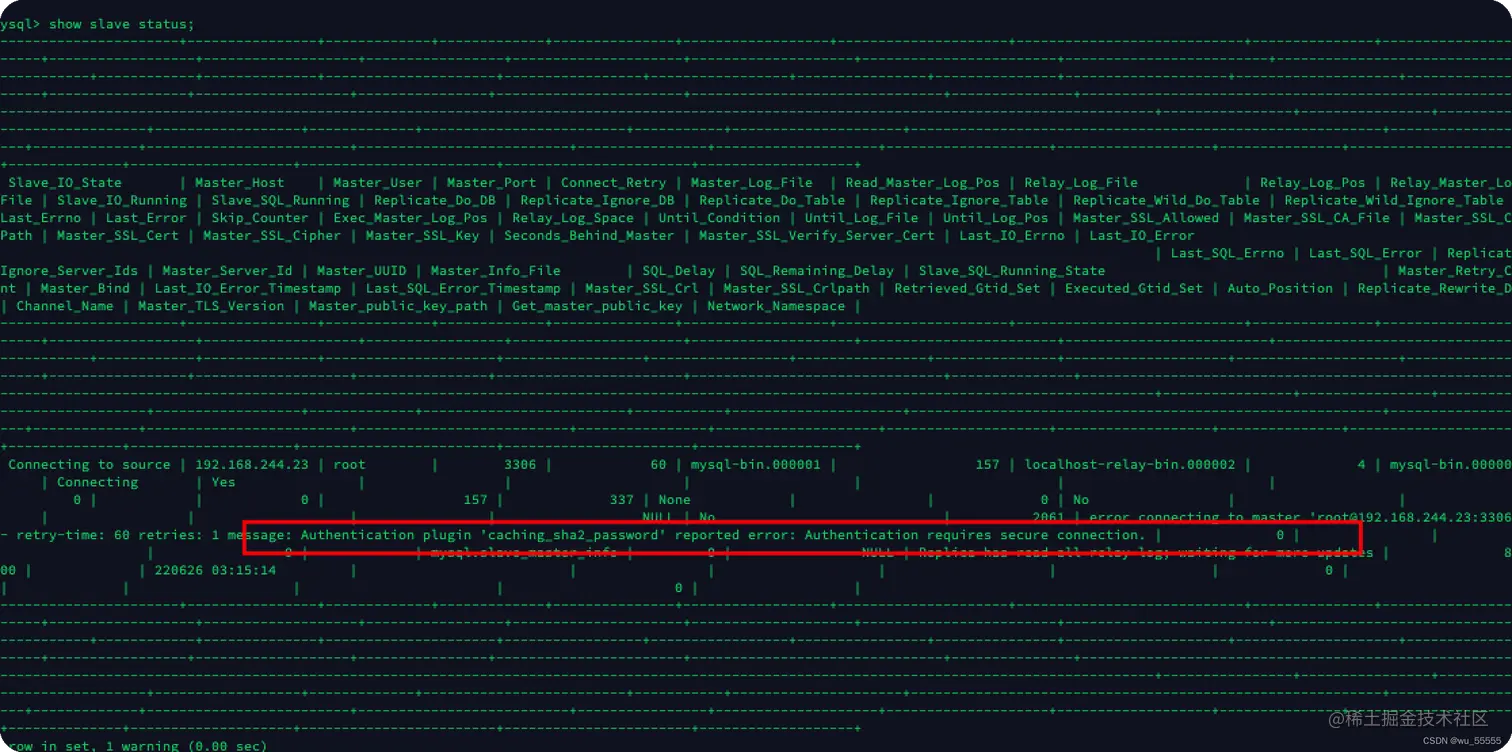This screenshot has width=1512, height=752.
Task: Click the Master_SSL_Crlpath column header
Action: pos(796,289)
